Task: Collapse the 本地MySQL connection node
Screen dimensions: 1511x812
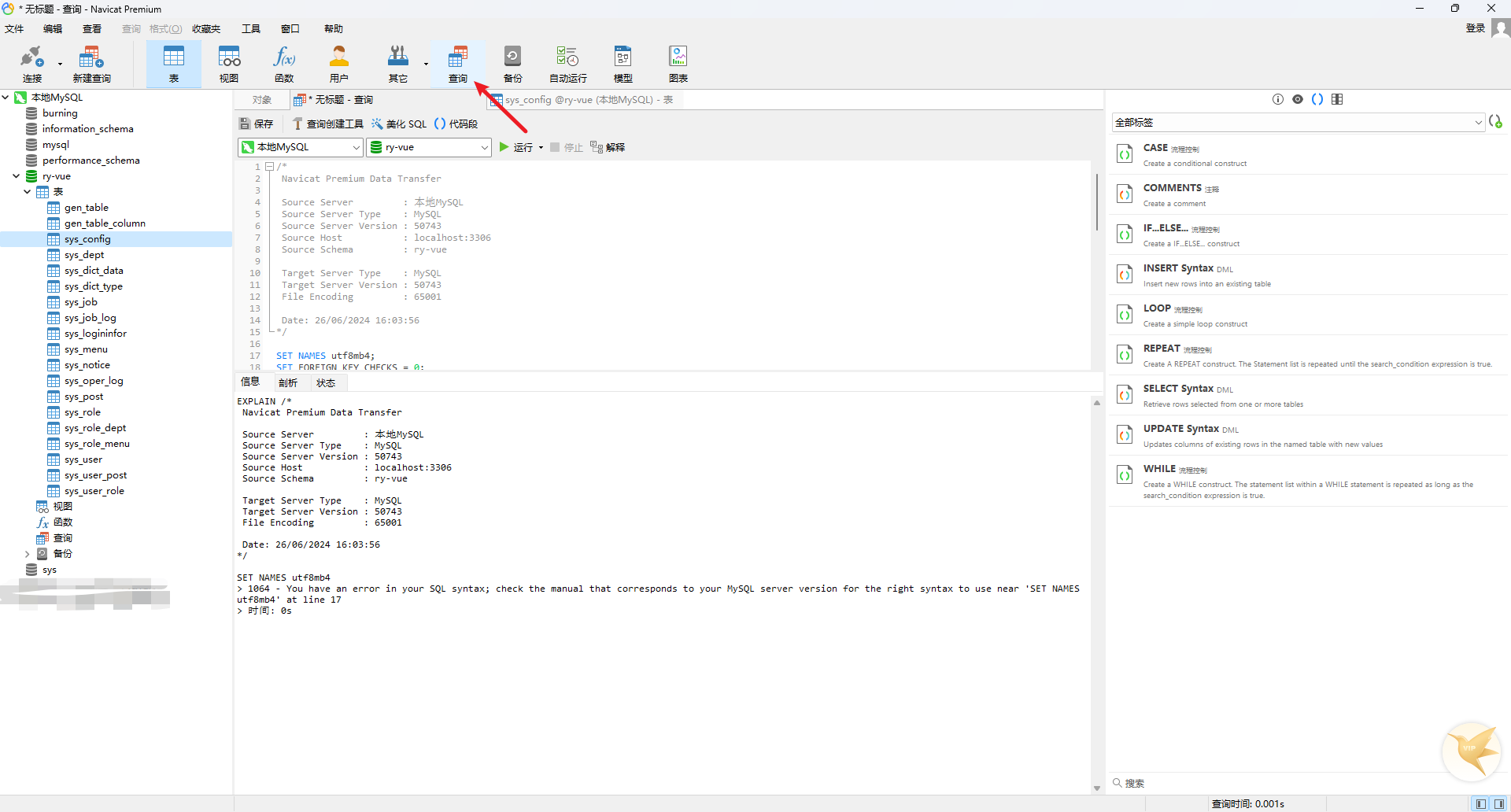Action: [x=6, y=98]
